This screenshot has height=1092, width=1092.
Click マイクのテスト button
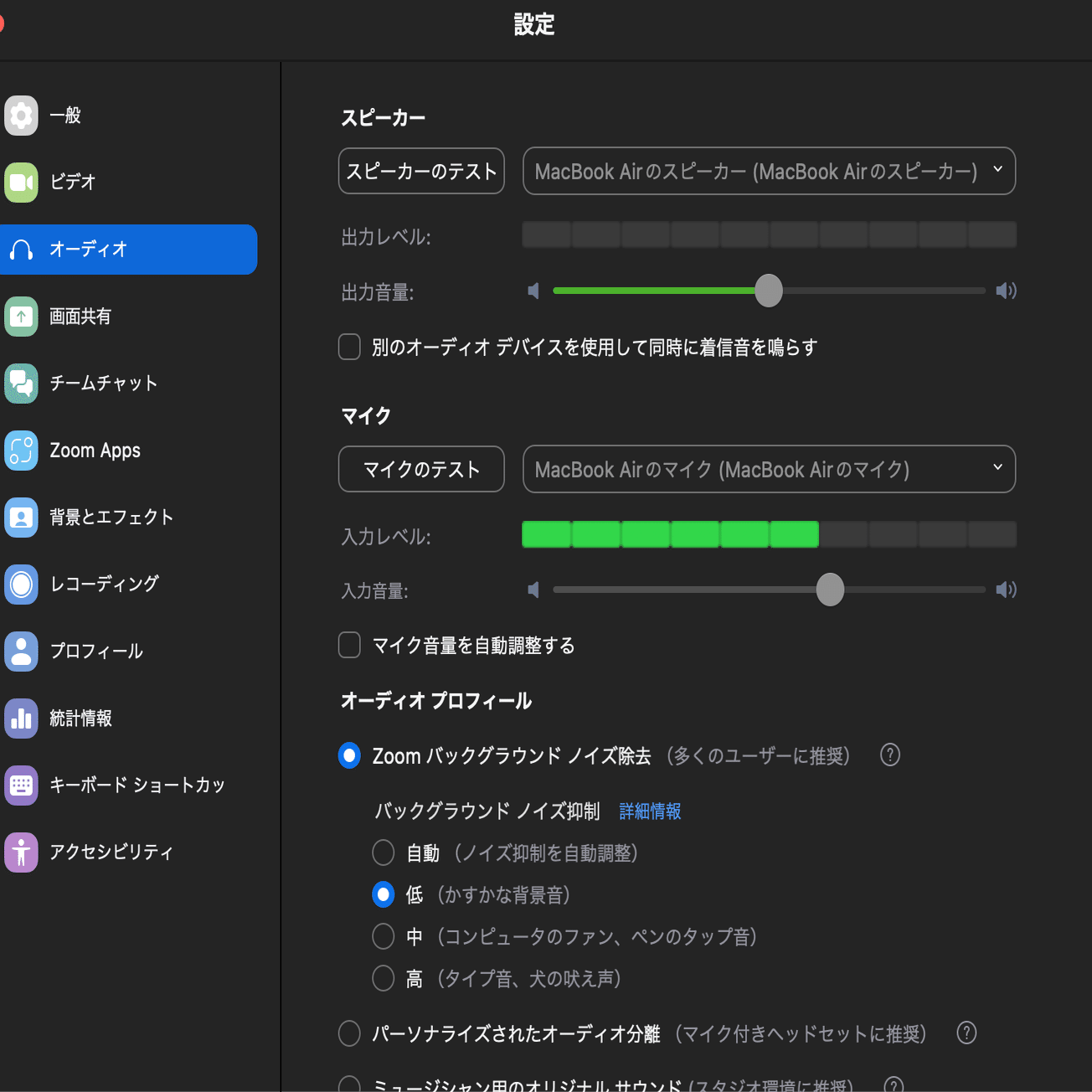[421, 469]
